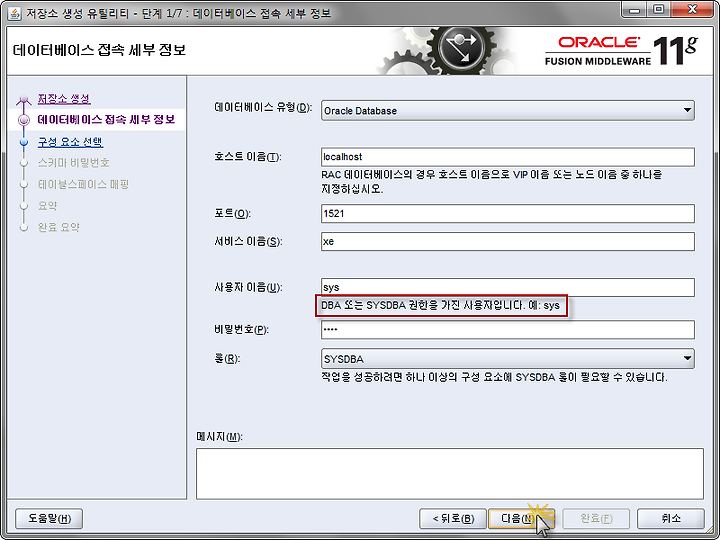Click the SYSDBA 롤이 필요할 수 note text
The image size is (720, 540).
494,378
